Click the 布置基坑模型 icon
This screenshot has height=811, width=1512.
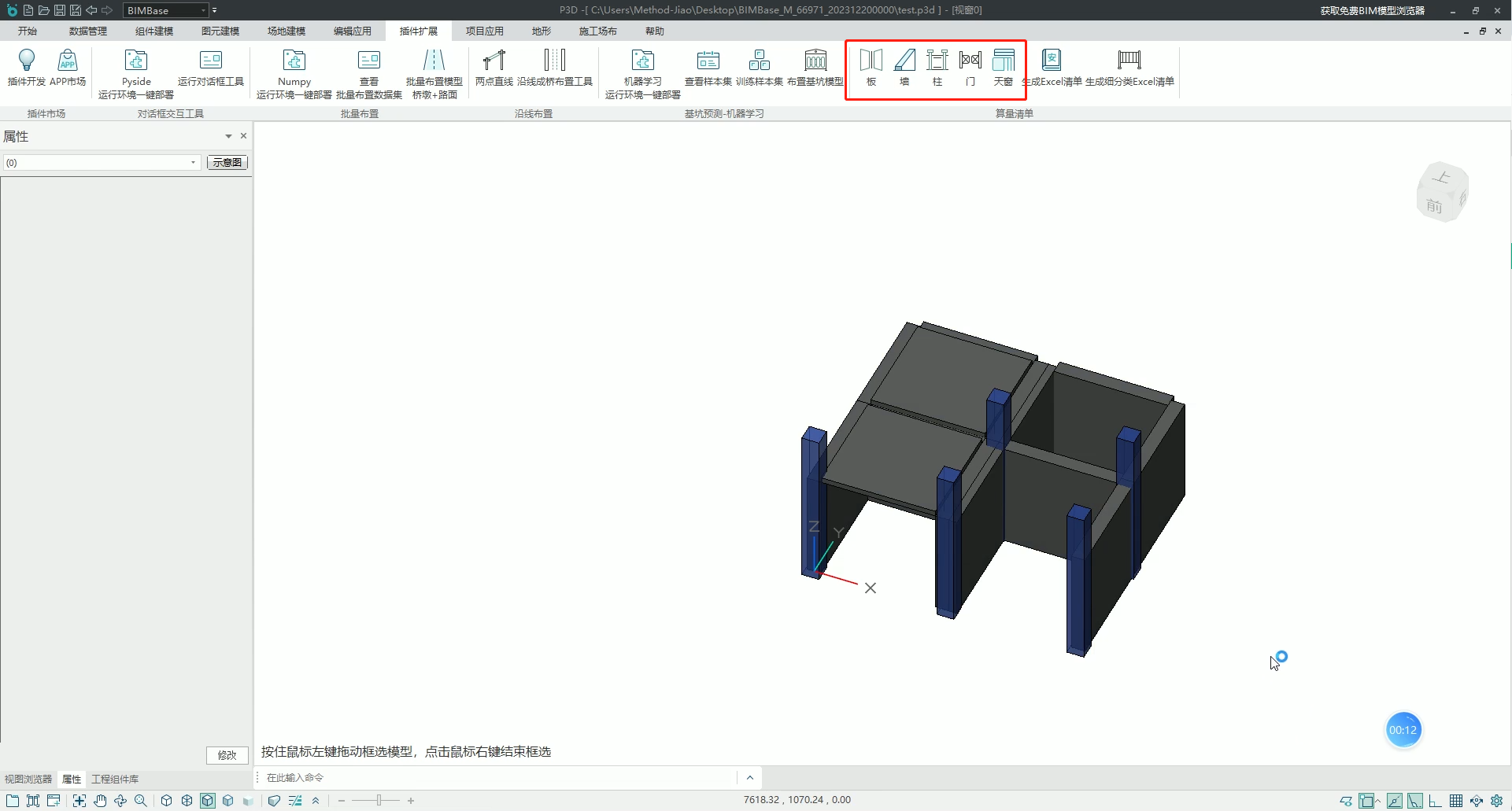click(x=815, y=67)
